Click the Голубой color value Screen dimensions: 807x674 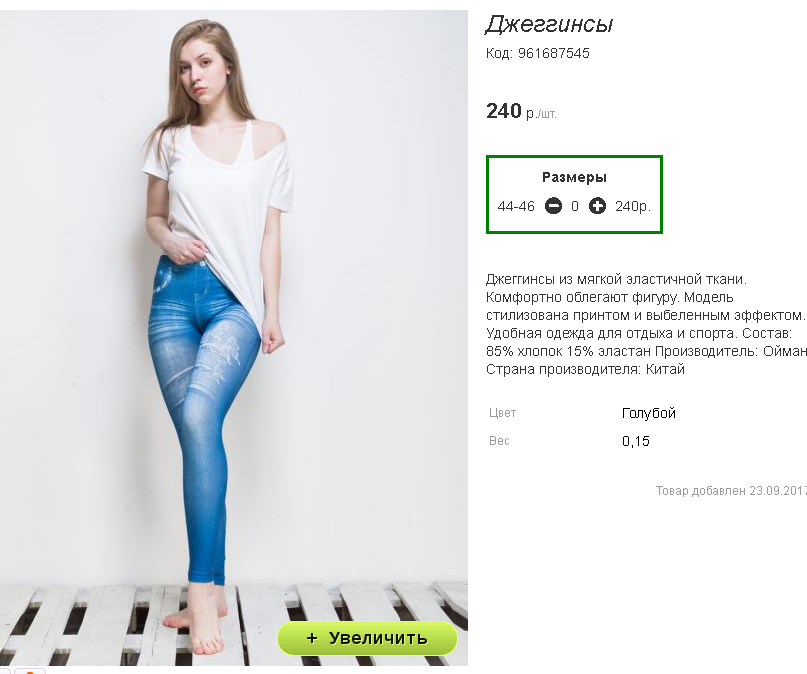(648, 413)
